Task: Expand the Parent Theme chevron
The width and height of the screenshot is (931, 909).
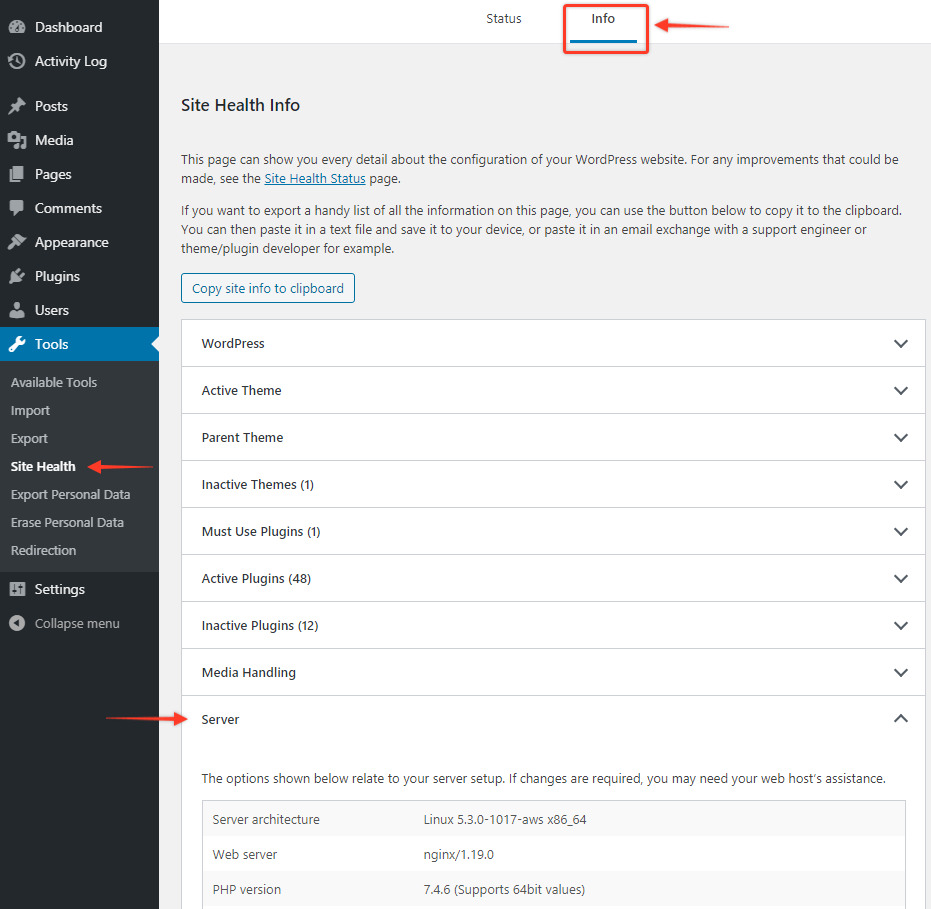Action: 900,438
